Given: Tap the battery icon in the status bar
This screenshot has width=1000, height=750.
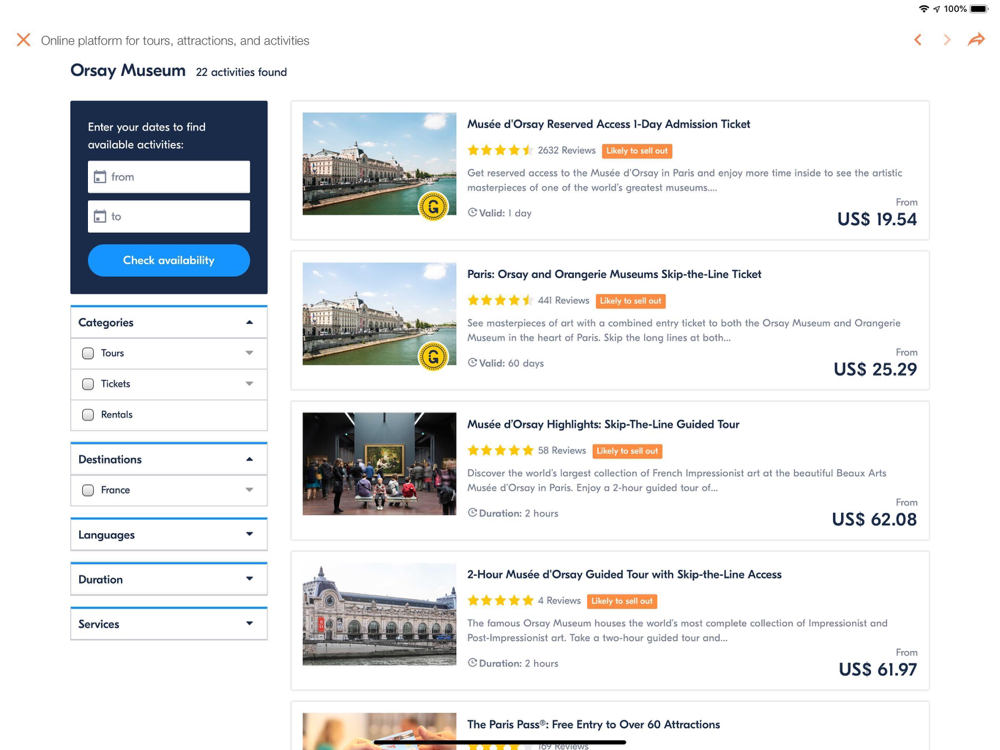Looking at the screenshot, I should tap(980, 9).
